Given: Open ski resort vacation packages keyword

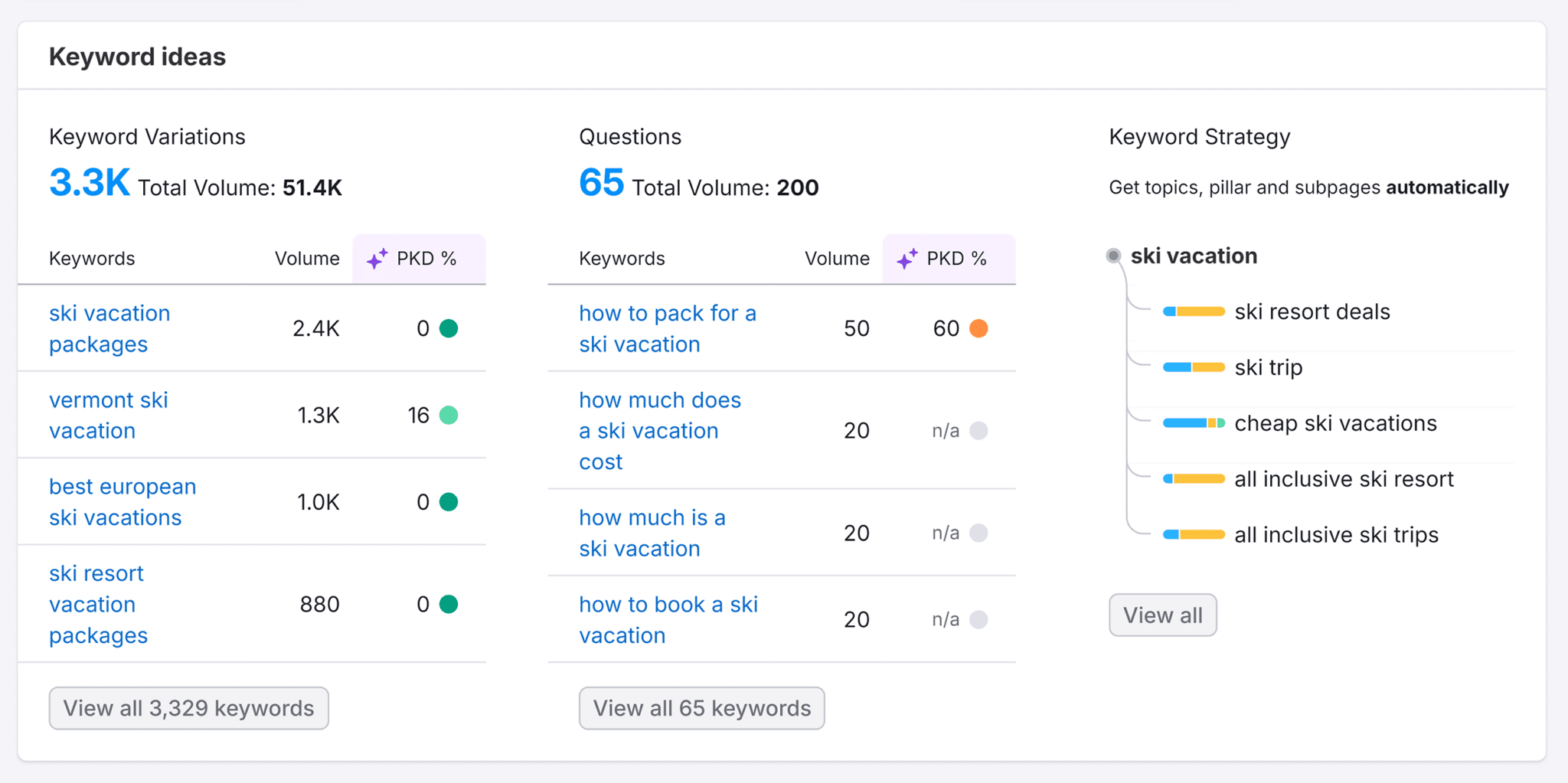Looking at the screenshot, I should tap(99, 604).
